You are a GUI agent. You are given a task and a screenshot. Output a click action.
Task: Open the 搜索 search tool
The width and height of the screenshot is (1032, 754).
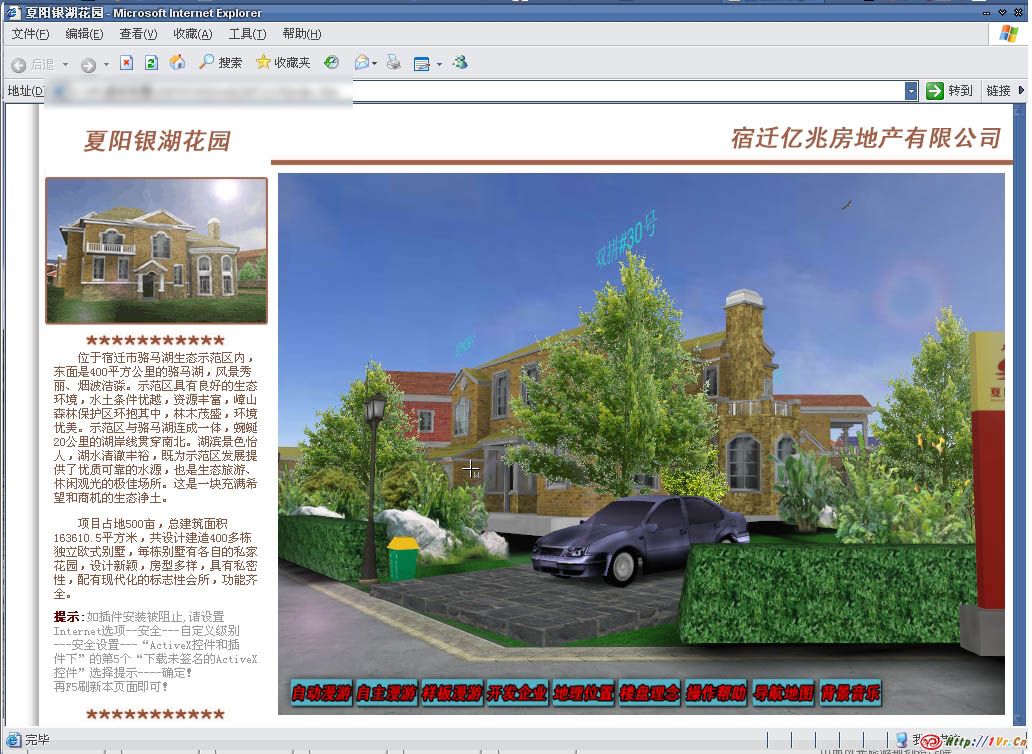pos(220,63)
